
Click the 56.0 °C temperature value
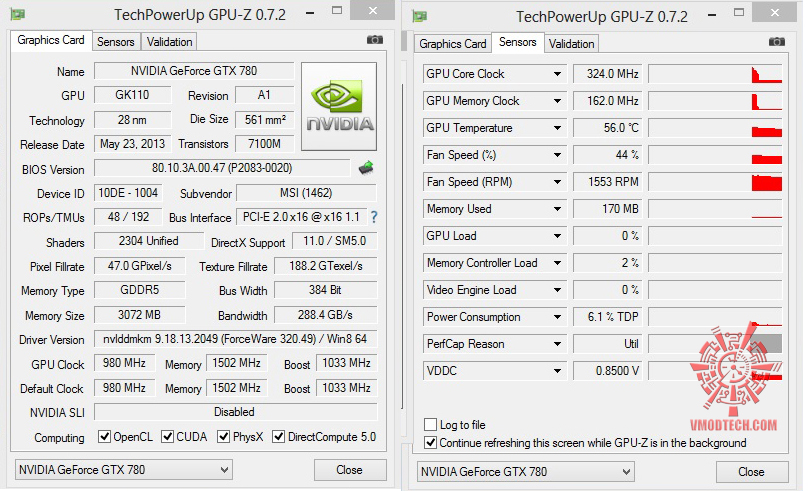[607, 128]
